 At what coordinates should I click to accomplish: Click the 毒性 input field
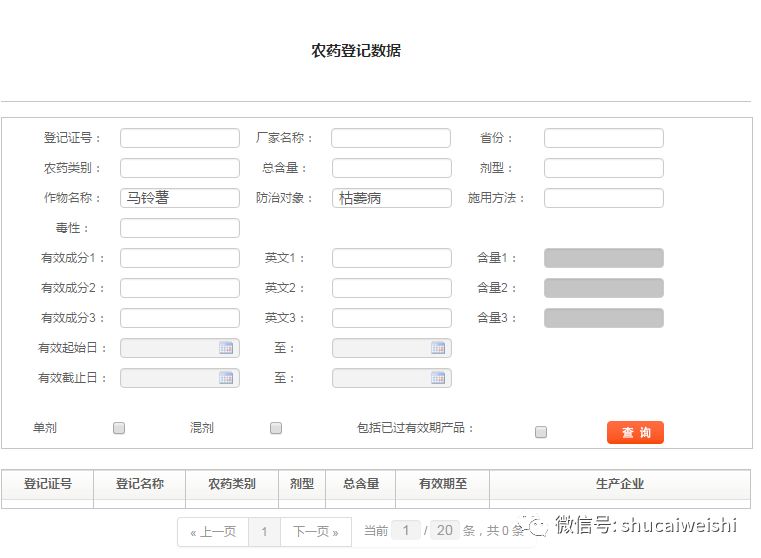coord(180,228)
